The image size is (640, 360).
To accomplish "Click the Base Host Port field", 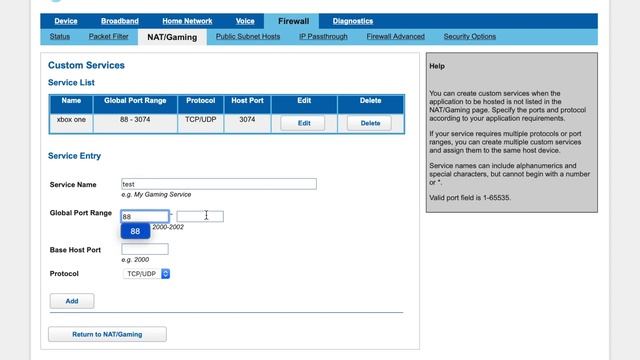I will click(x=145, y=249).
